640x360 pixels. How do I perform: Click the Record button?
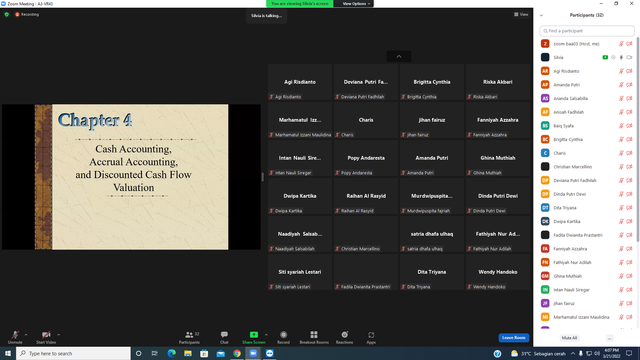pos(283,337)
